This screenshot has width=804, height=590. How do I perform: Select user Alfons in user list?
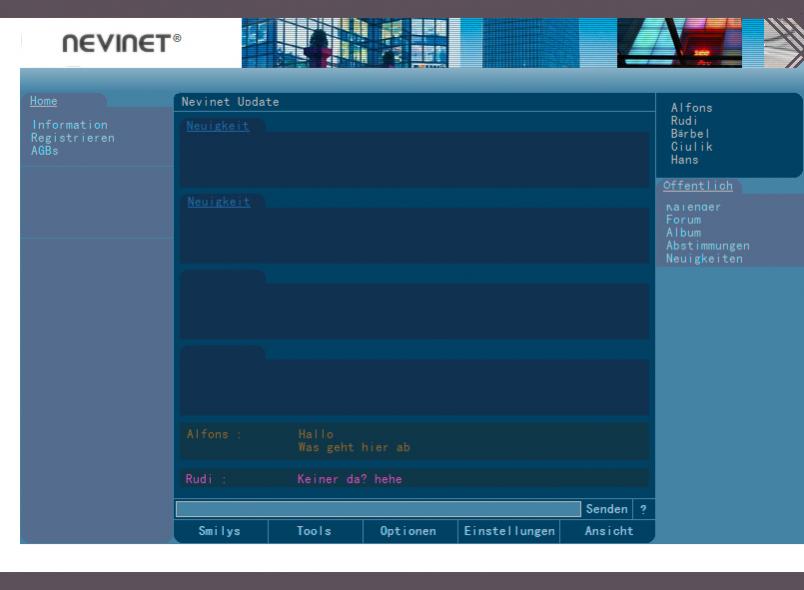(692, 108)
